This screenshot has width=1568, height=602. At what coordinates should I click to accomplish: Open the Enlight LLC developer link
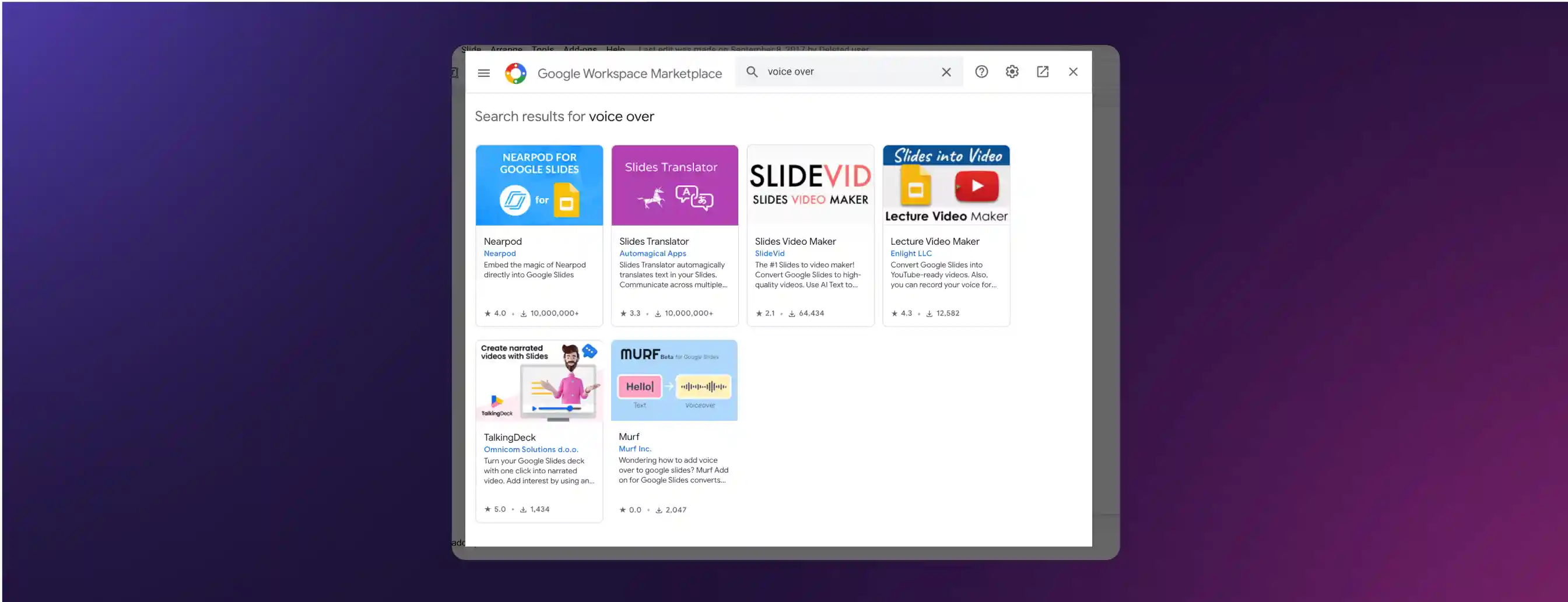click(x=911, y=254)
